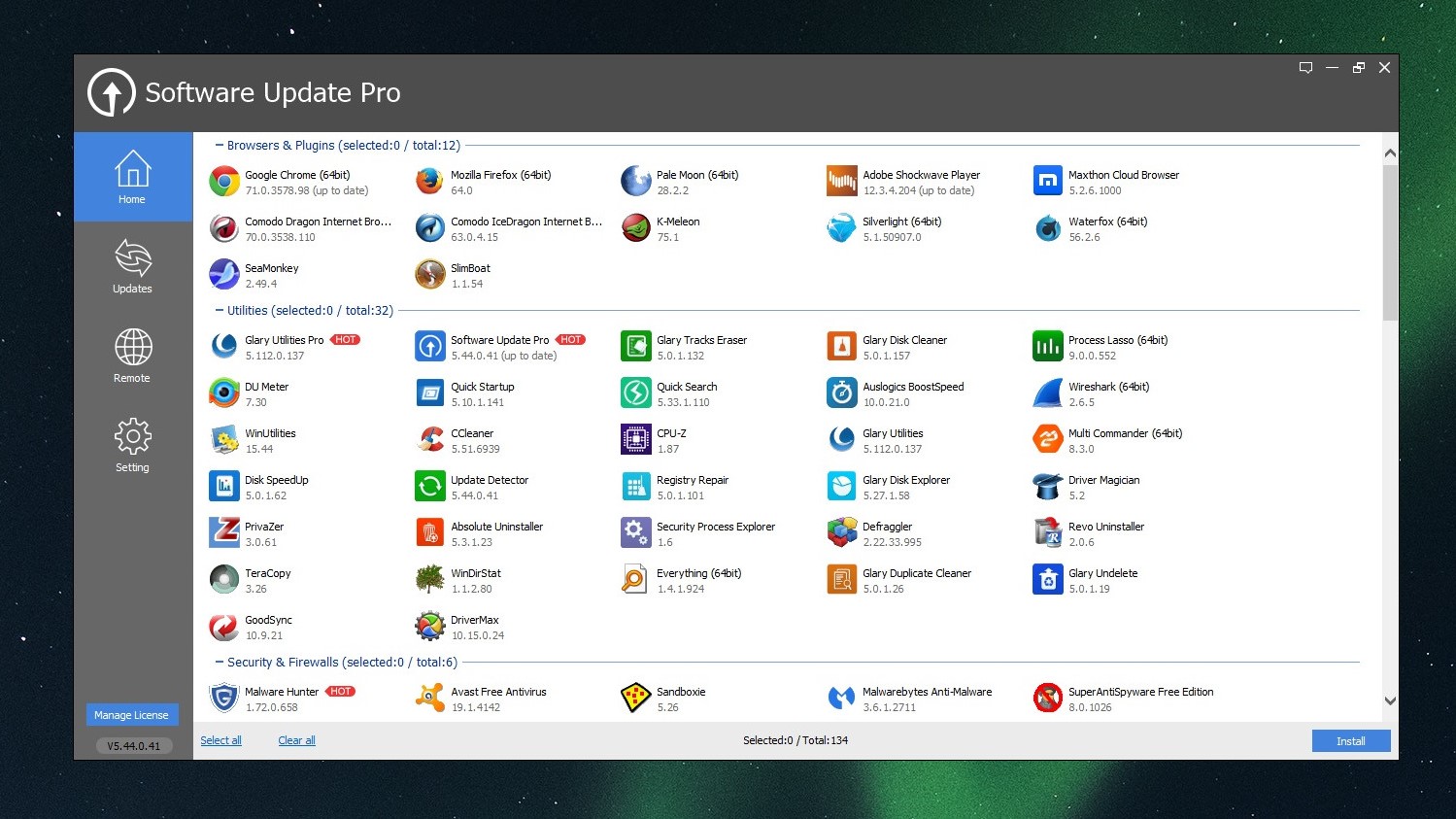Click the SeaMonkey icon
The height and width of the screenshot is (819, 1456).
point(224,275)
